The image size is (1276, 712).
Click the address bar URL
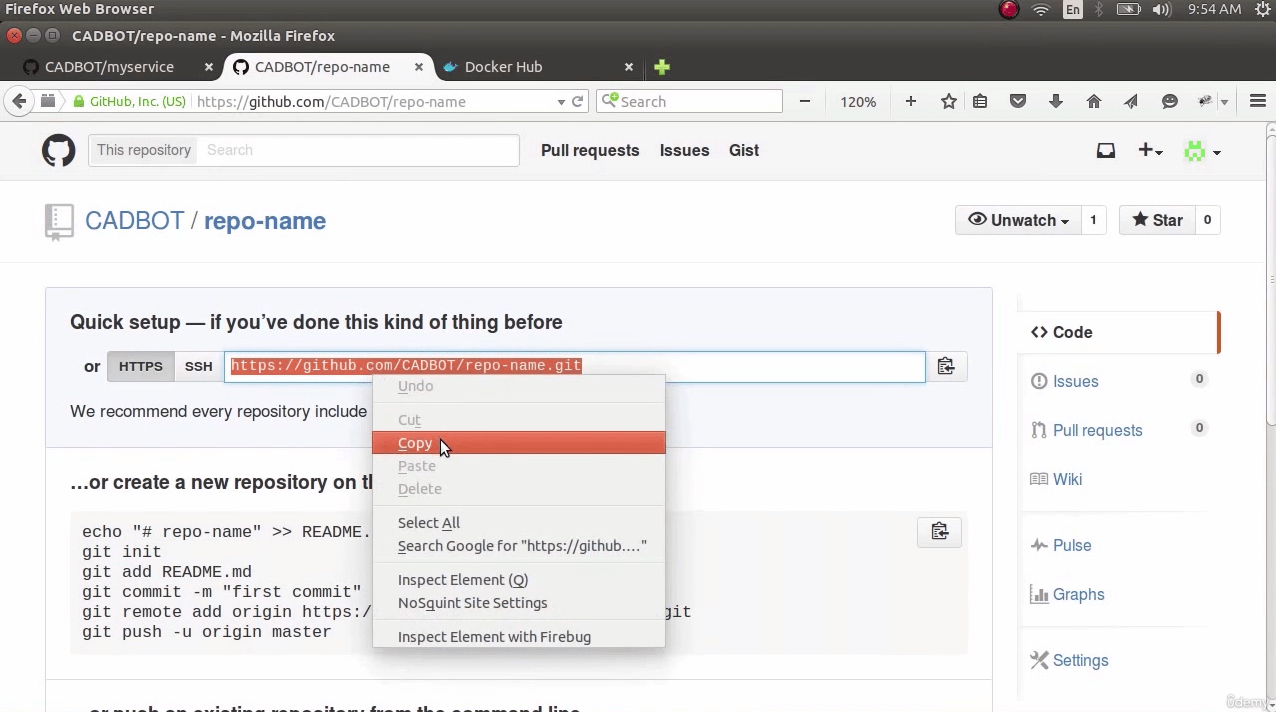point(331,101)
